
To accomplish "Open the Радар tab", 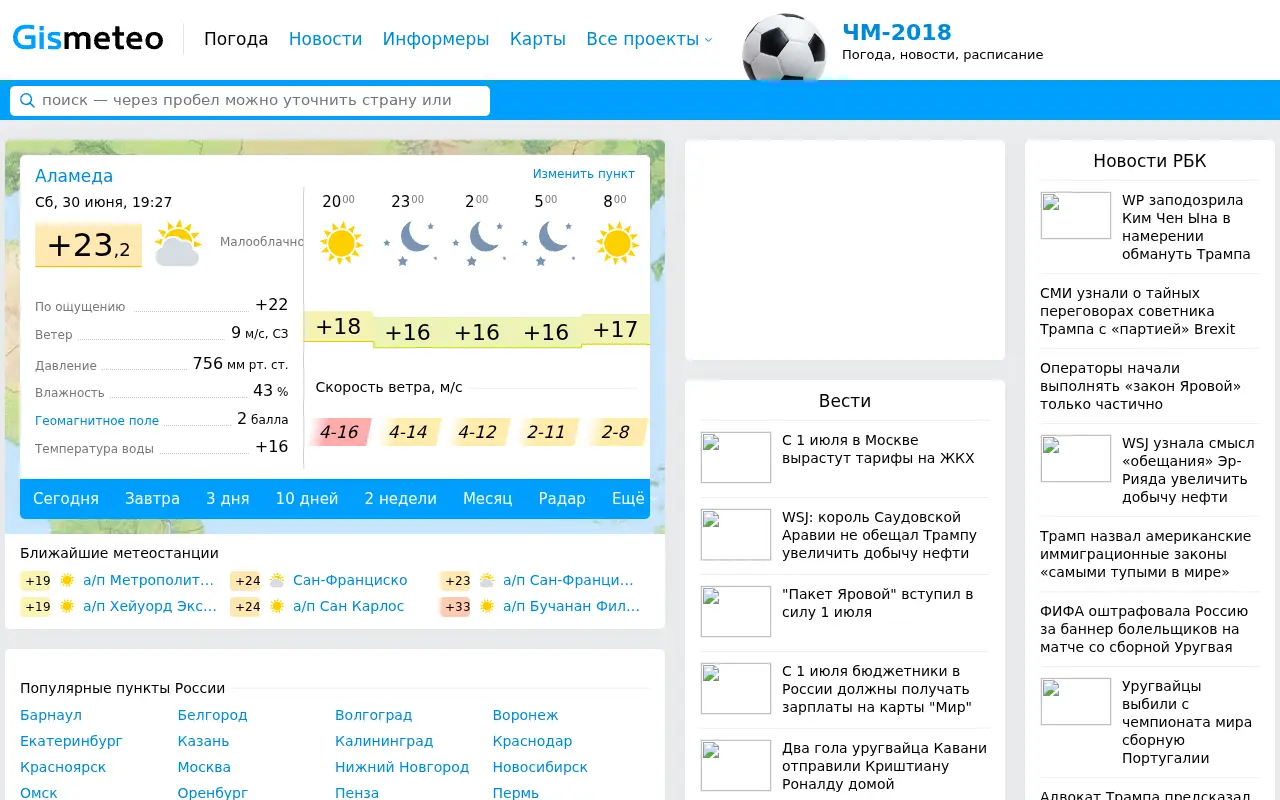I will pyautogui.click(x=562, y=498).
